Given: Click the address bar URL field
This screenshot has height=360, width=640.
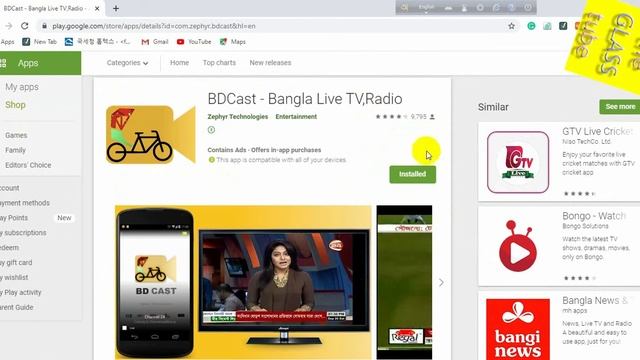Looking at the screenshot, I should pos(269,26).
